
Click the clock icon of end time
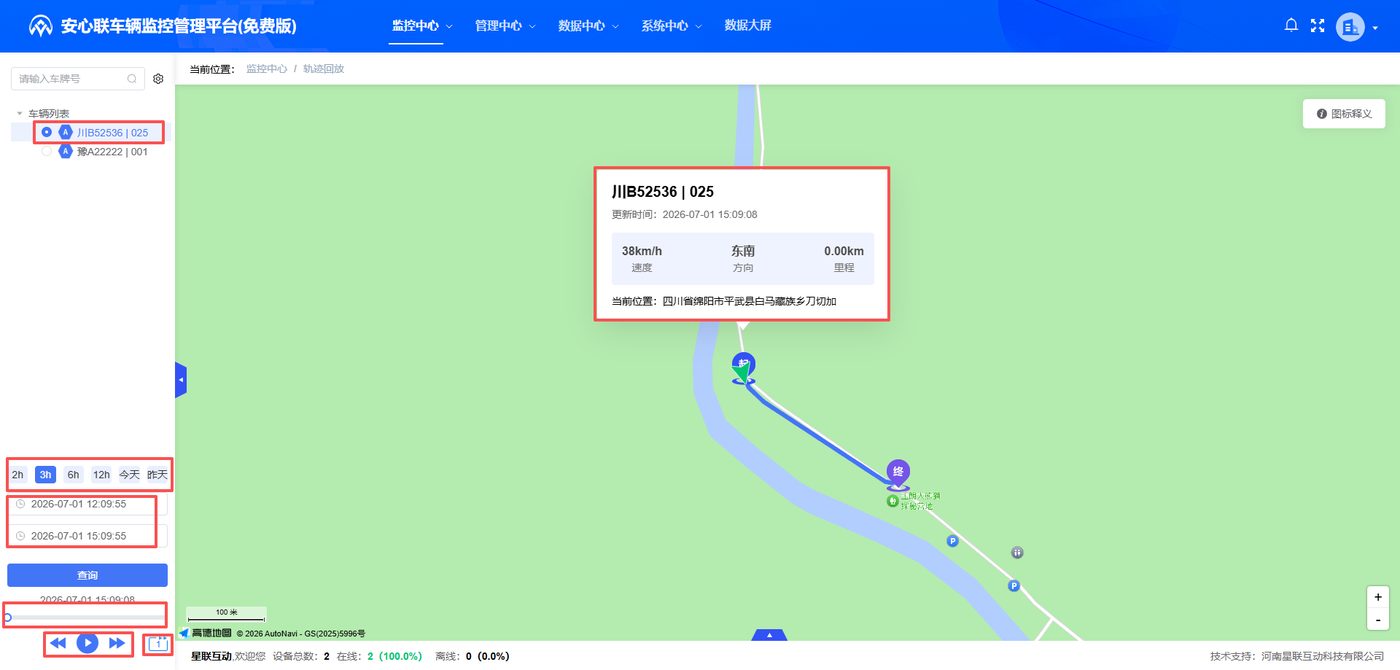20,536
